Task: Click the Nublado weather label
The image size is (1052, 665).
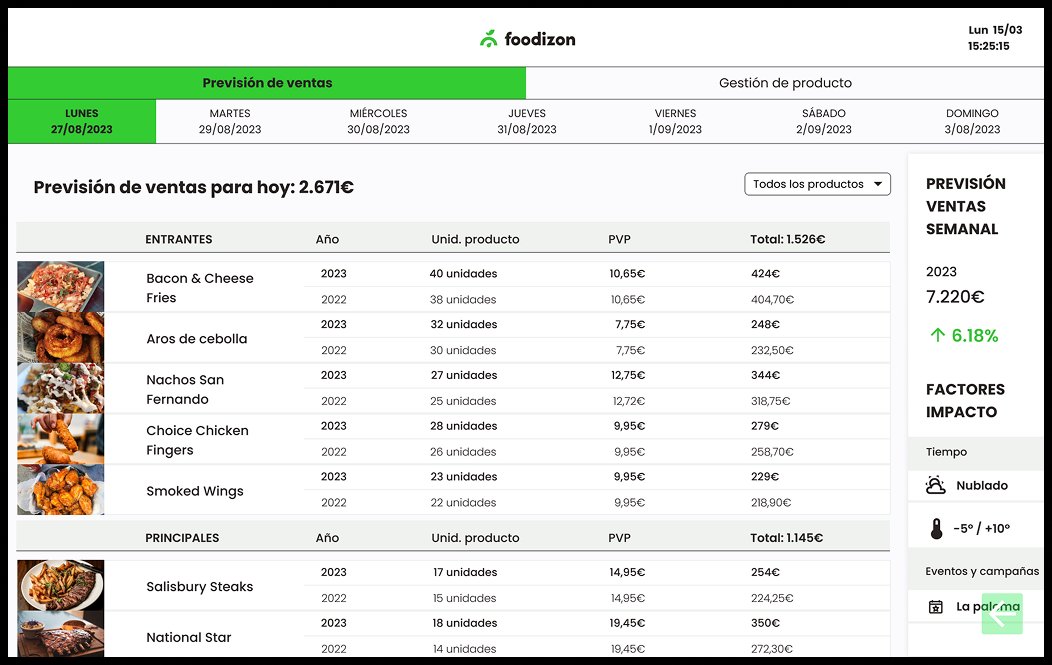Action: (x=982, y=485)
